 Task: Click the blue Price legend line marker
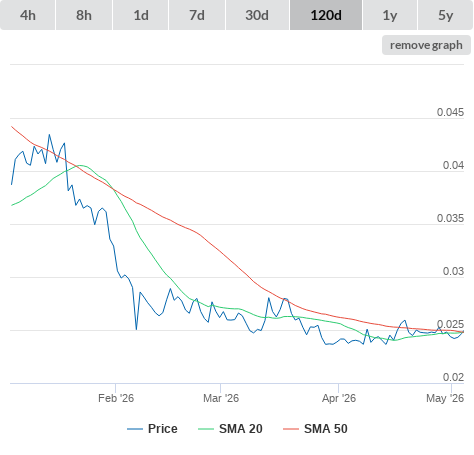pos(135,429)
